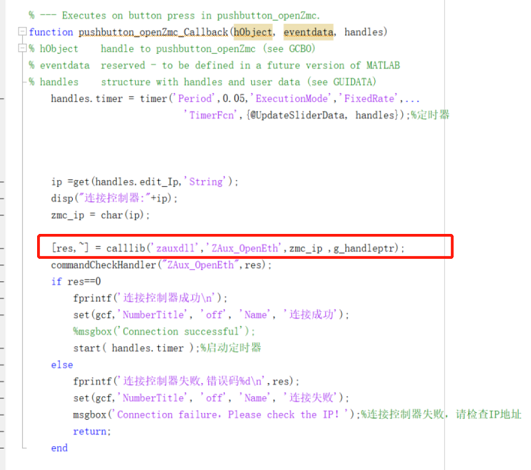Viewport: 531px width, 470px height.
Task: Click the end keyword closing the function
Action: coord(59,448)
